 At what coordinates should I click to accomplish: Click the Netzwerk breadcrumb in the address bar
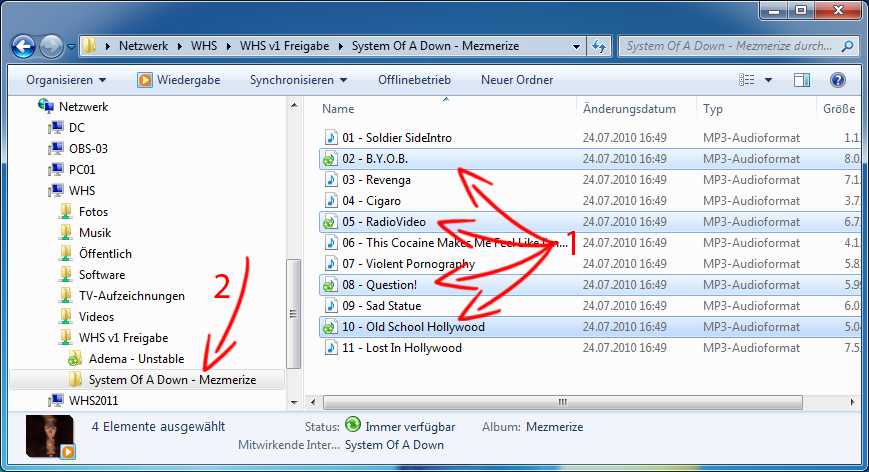tap(143, 46)
